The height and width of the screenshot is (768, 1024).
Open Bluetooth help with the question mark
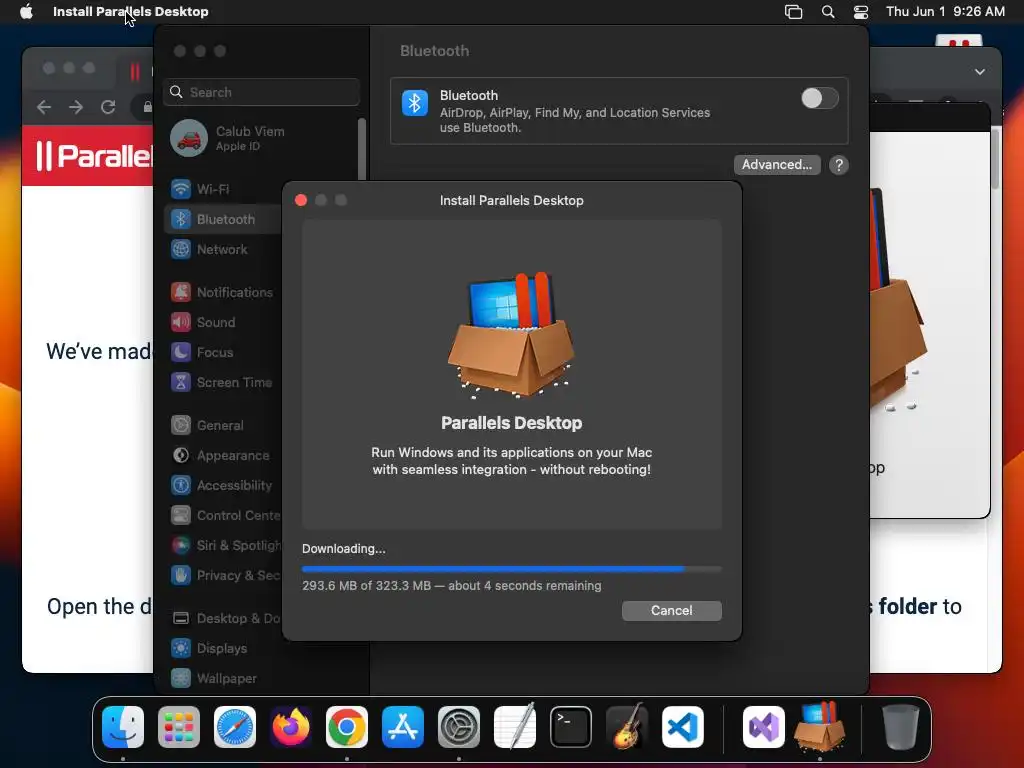pyautogui.click(x=839, y=165)
